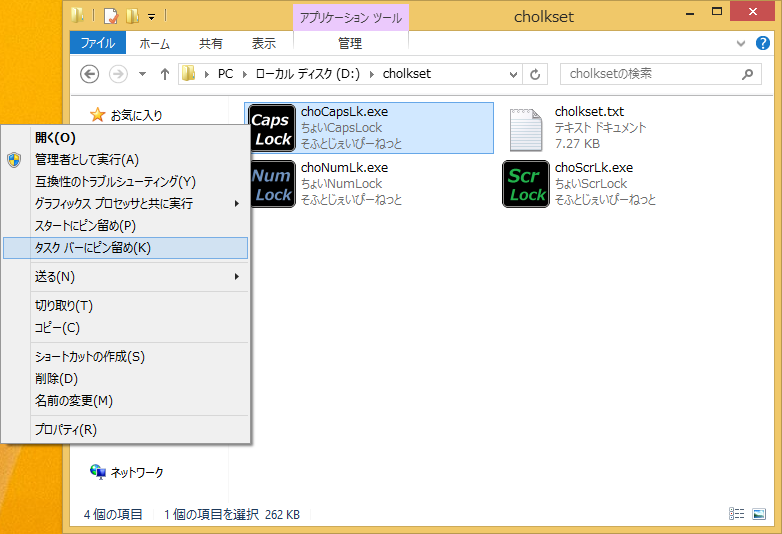The image size is (782, 534).
Task: Go up one folder level
Action: (x=165, y=74)
